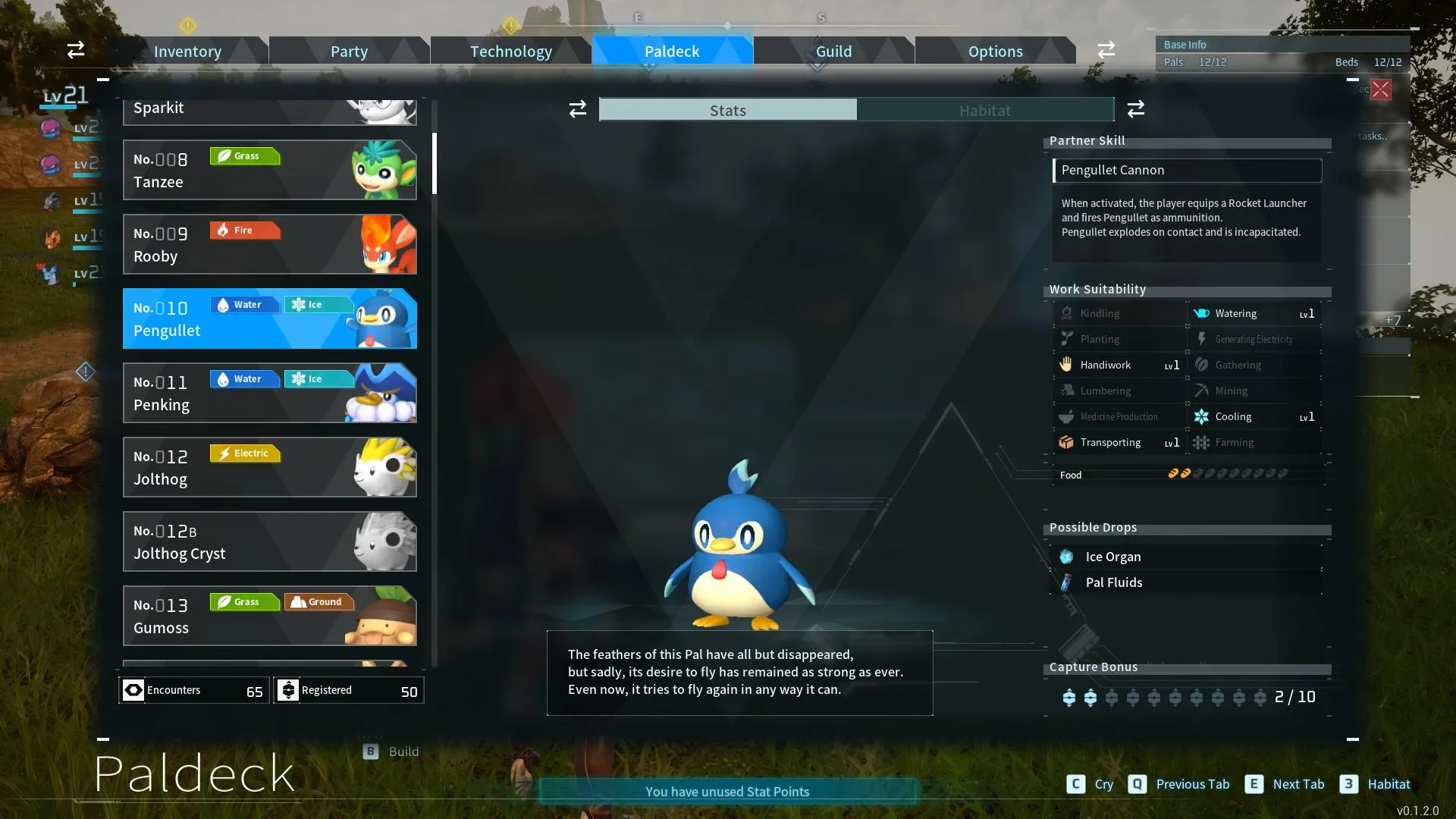Viewport: 1456px width, 819px height.
Task: Click the Encounters eye icon
Action: coord(133,690)
